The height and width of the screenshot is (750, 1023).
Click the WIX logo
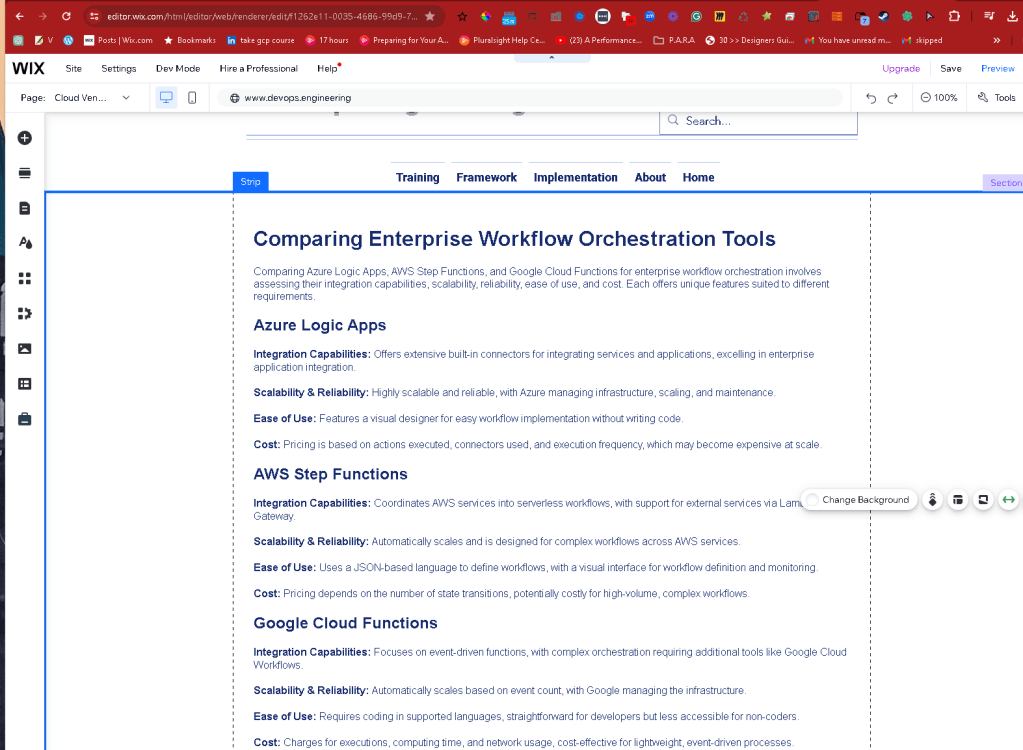click(29, 68)
